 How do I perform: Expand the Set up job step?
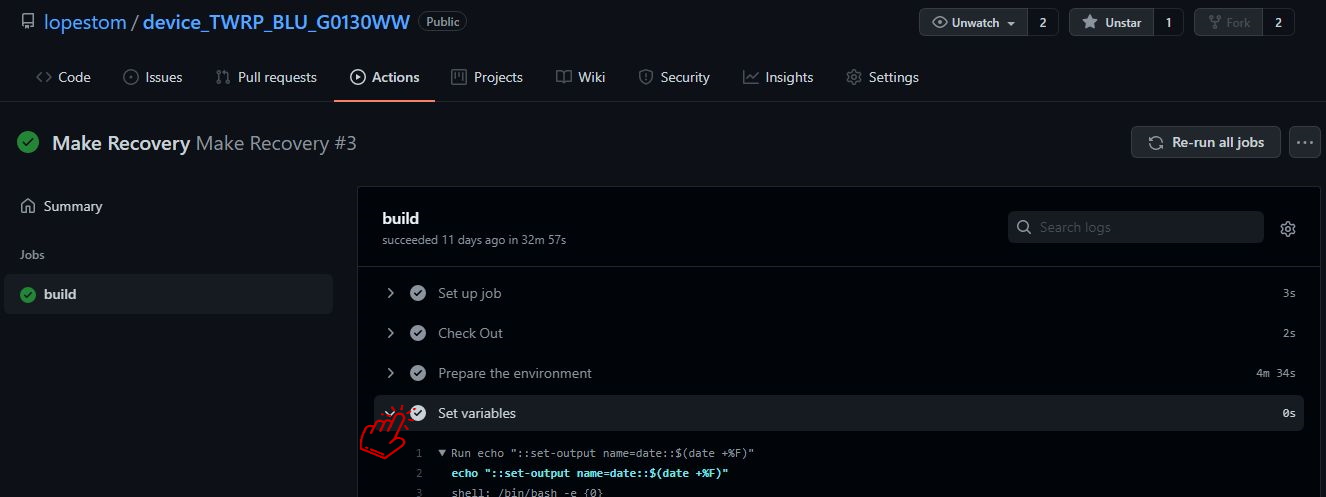[x=391, y=293]
